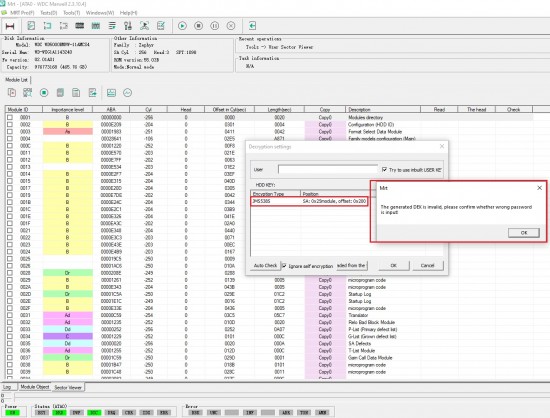Tick the checkbox for module 0034
Screen dimensions: 550x418
pos(10,336)
